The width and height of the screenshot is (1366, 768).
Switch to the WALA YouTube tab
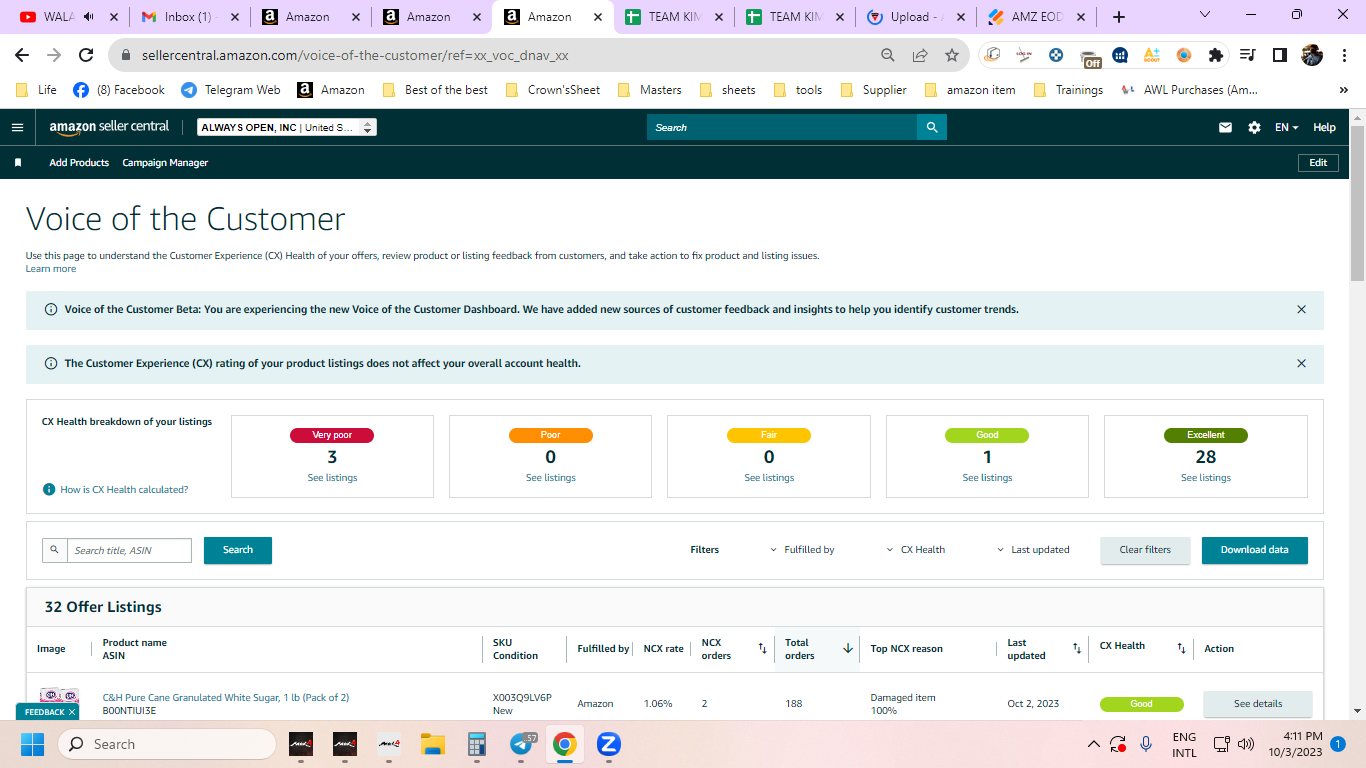click(70, 17)
